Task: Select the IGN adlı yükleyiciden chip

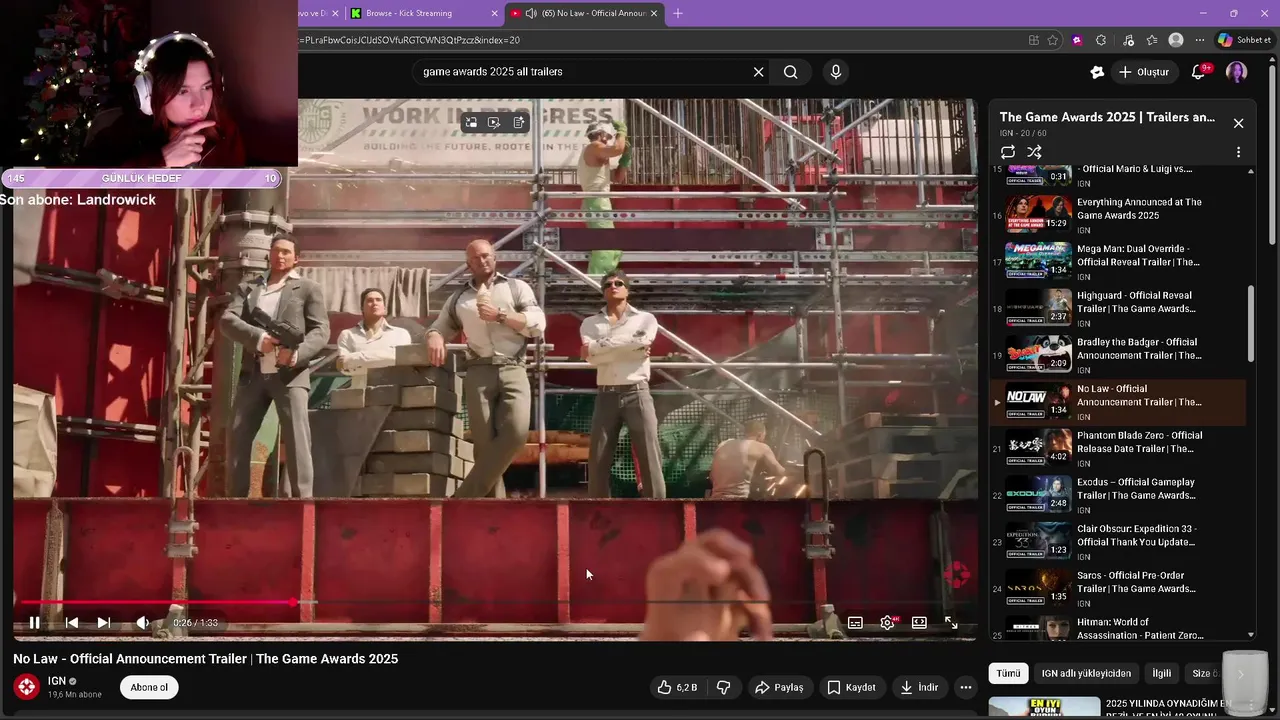Action: pos(1086,673)
